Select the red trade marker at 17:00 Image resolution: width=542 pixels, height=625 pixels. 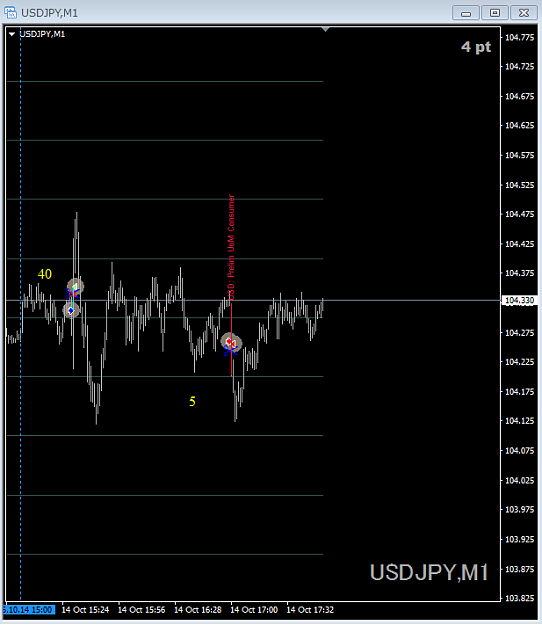pos(231,342)
